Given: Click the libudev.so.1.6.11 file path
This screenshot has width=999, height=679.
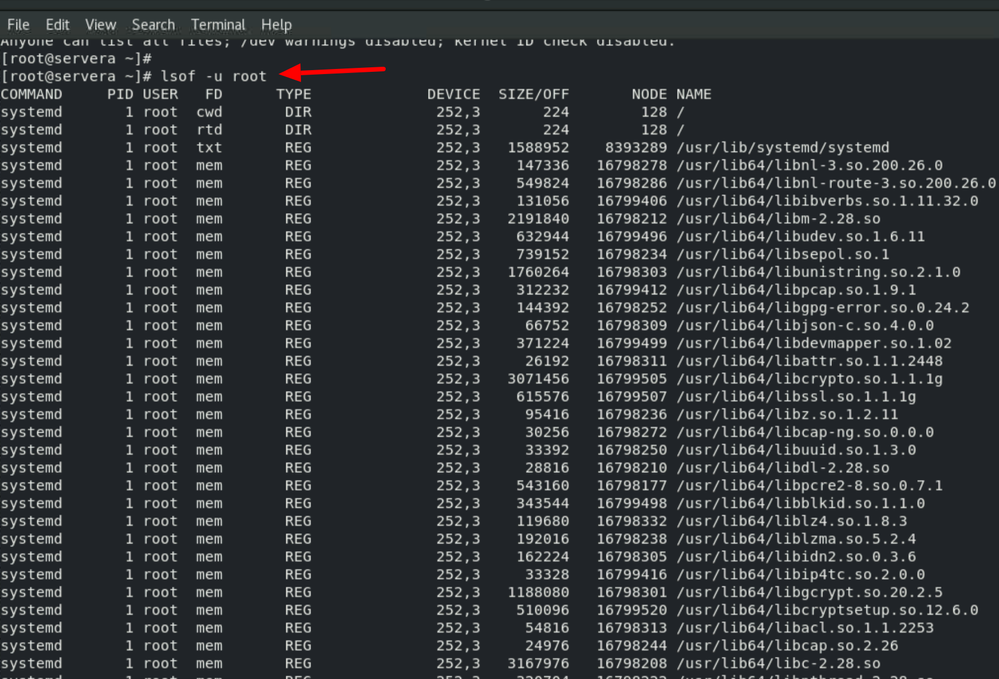Looking at the screenshot, I should pos(800,237).
